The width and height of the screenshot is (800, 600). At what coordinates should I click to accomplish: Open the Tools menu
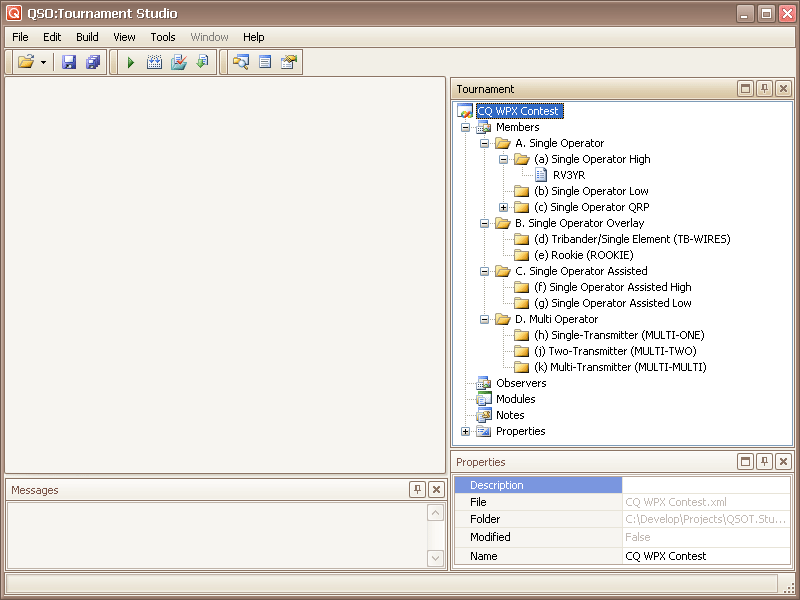point(163,37)
